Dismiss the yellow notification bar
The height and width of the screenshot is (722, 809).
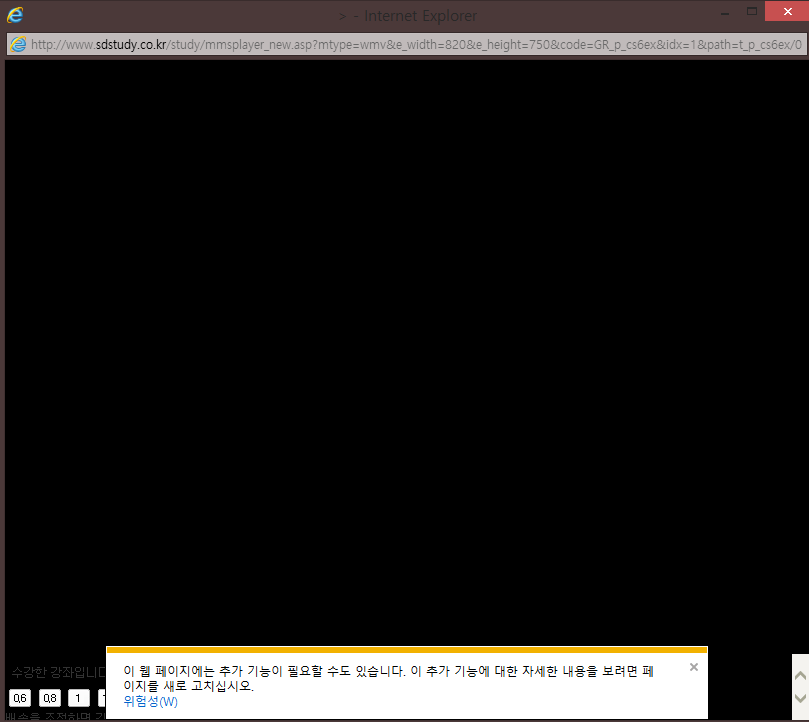coord(694,667)
